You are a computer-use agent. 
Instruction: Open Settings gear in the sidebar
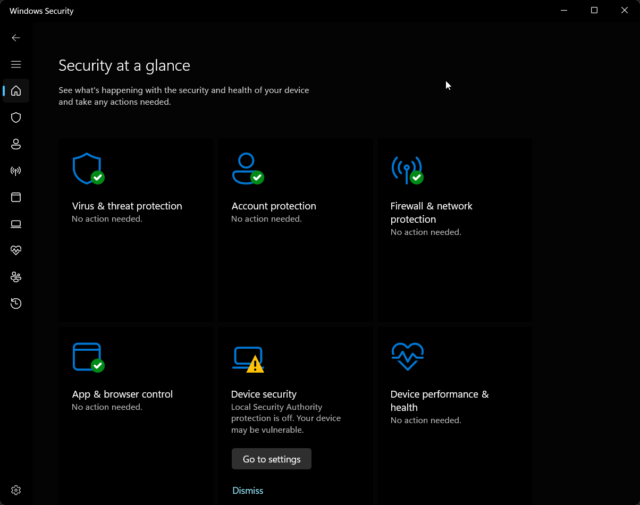[16, 490]
